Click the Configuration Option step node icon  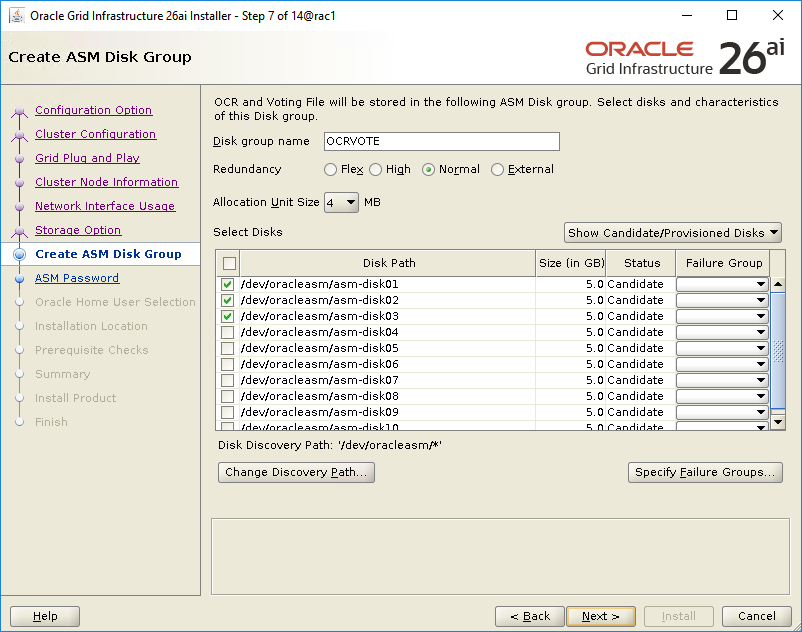point(19,111)
